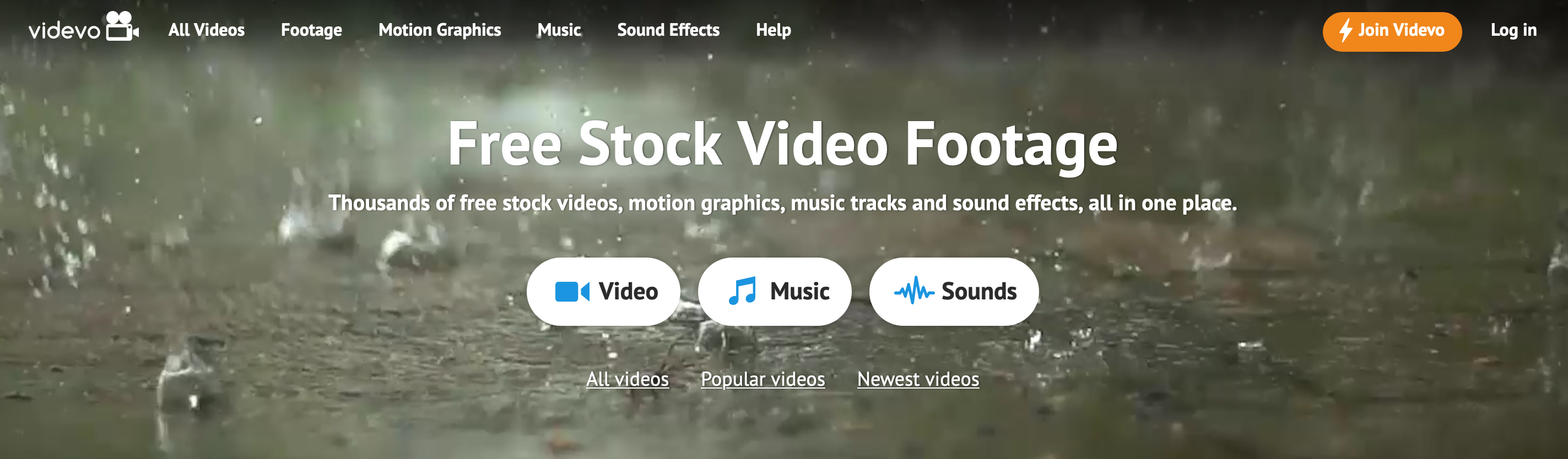Click the blue sound waveform icon
Viewport: 1568px width, 459px height.
pos(913,291)
